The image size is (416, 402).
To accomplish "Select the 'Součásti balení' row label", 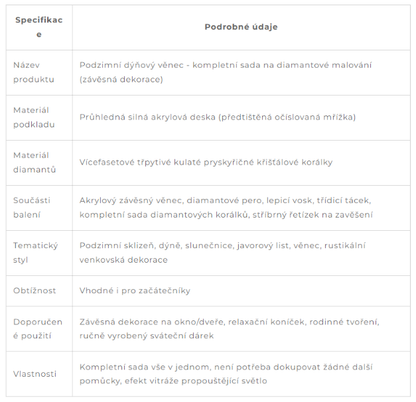I will click(x=32, y=207).
